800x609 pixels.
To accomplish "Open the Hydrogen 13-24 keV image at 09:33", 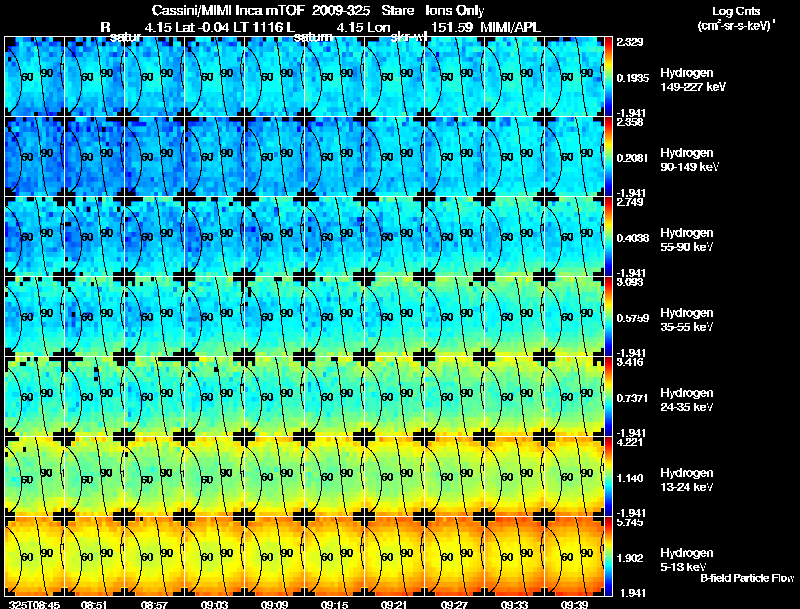I will [x=514, y=476].
